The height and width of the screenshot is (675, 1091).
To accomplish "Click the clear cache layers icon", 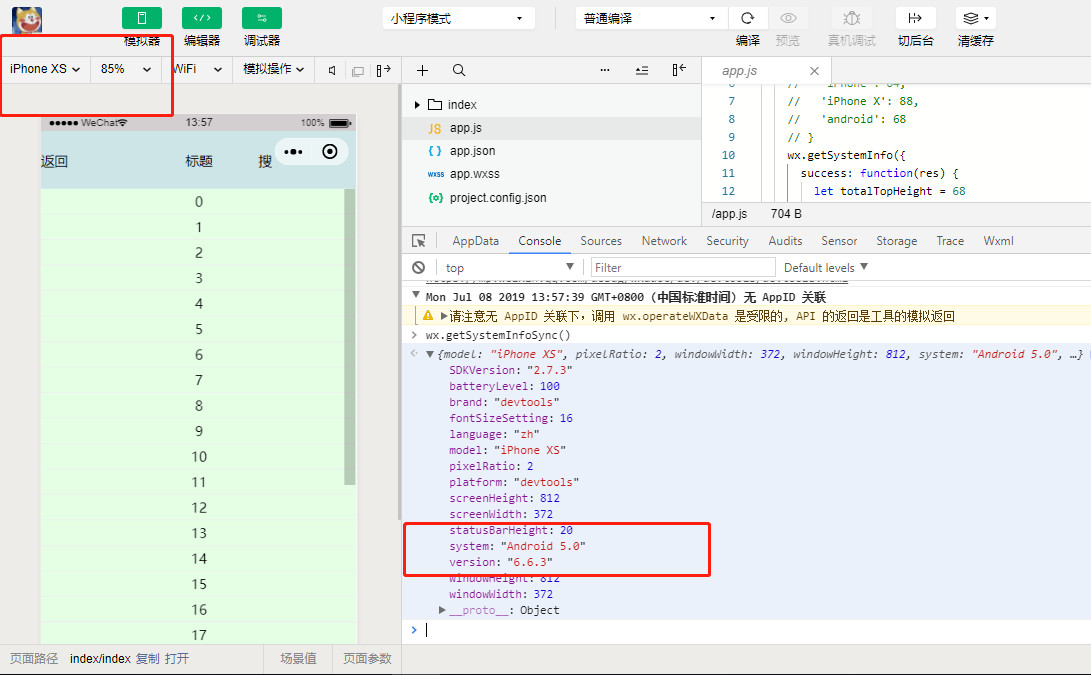I will [975, 18].
